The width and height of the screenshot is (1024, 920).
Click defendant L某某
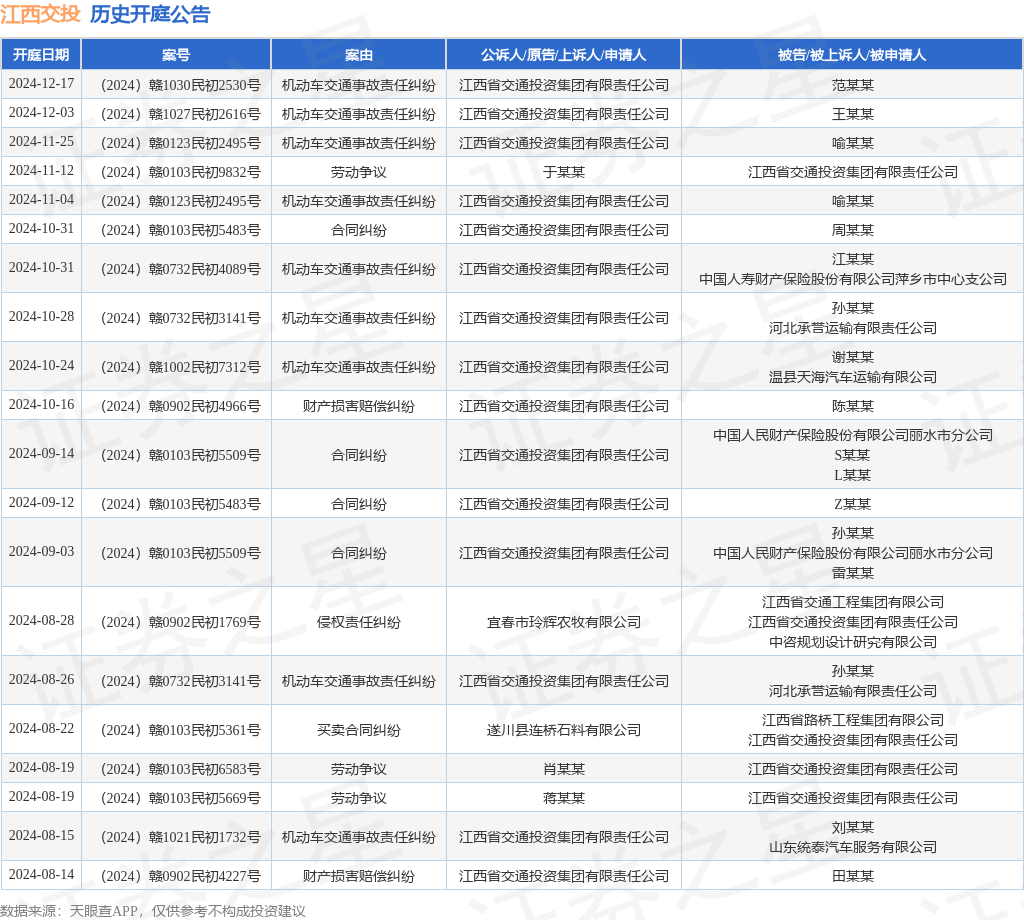[x=852, y=475]
